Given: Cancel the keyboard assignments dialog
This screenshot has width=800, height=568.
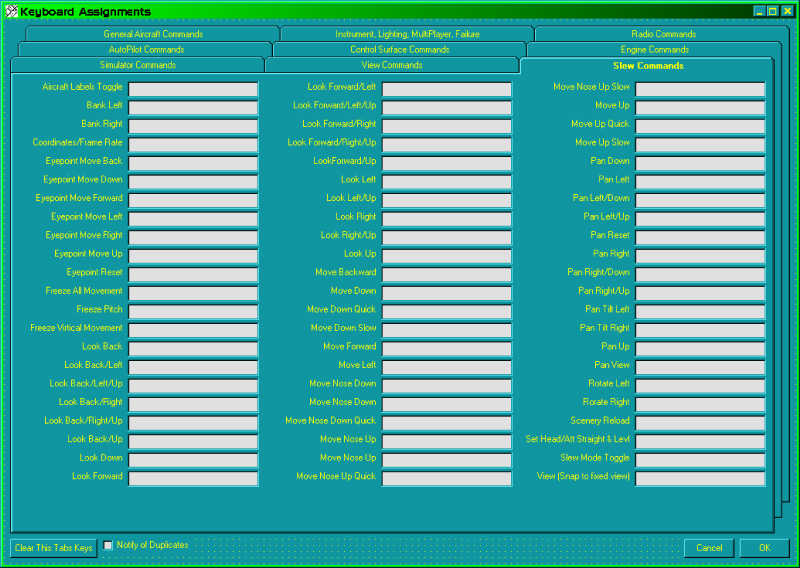Looking at the screenshot, I should pos(709,548).
